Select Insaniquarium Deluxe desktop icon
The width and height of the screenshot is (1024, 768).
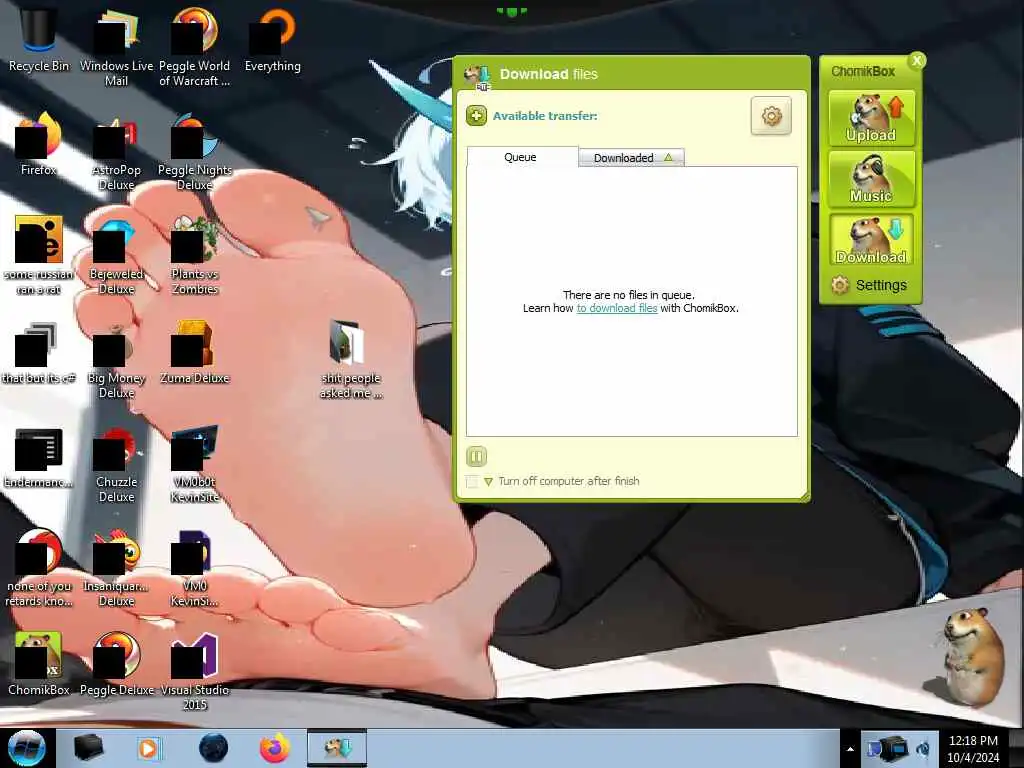116,567
